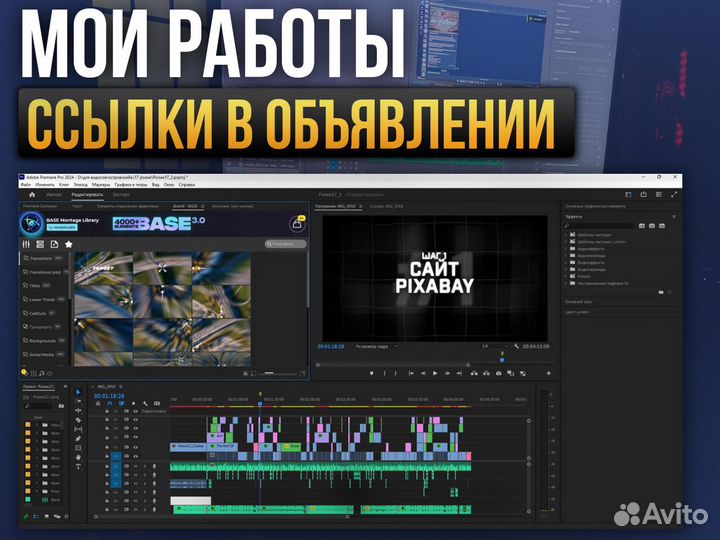Hide track V1 output eye
Image resolution: width=720 pixels, height=540 pixels.
[135, 456]
